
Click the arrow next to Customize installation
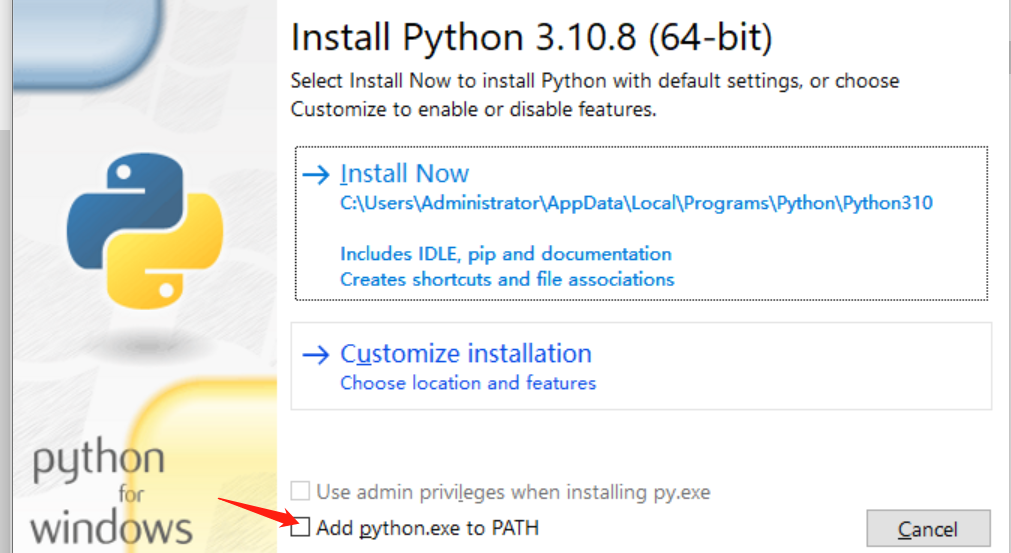(x=316, y=354)
